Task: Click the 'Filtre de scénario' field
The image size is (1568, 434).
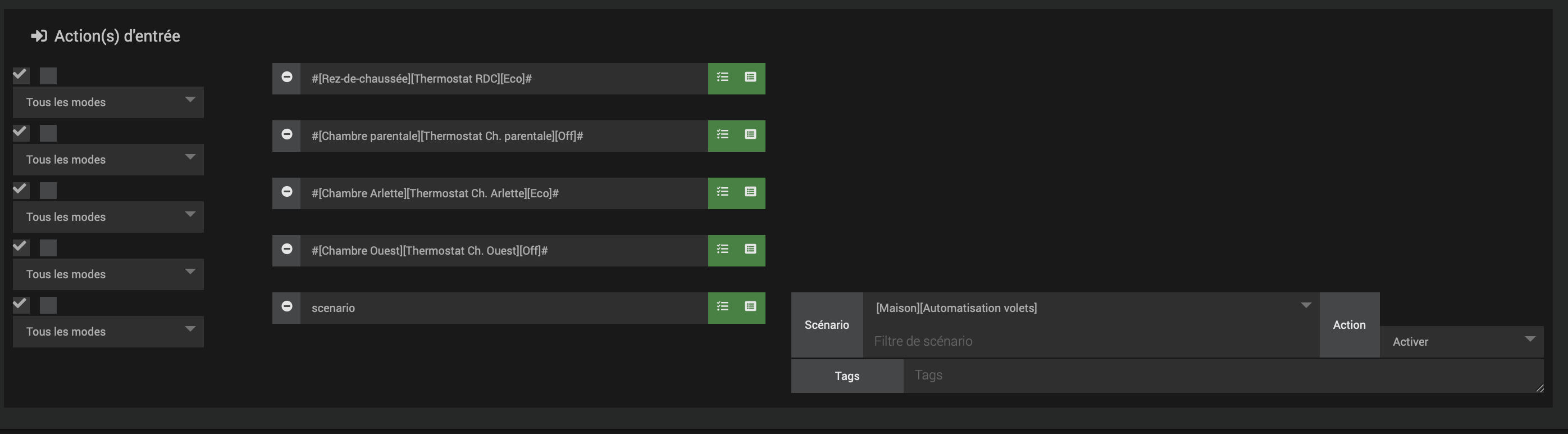Action: pos(1091,341)
